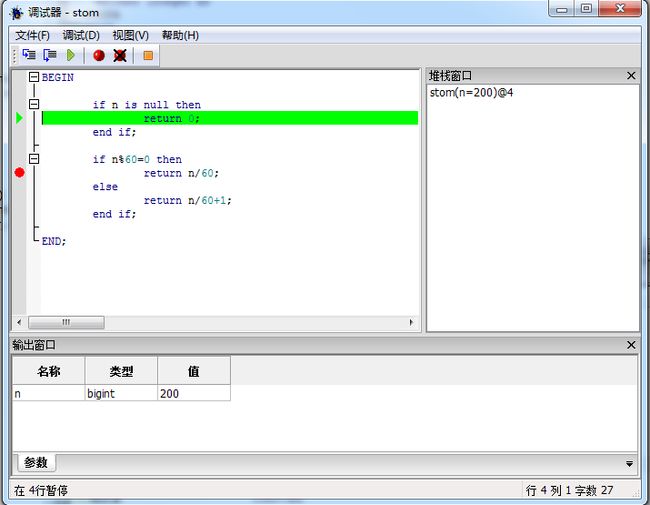Click the horizontal scrollbar left arrow
The width and height of the screenshot is (650, 505).
coord(19,322)
